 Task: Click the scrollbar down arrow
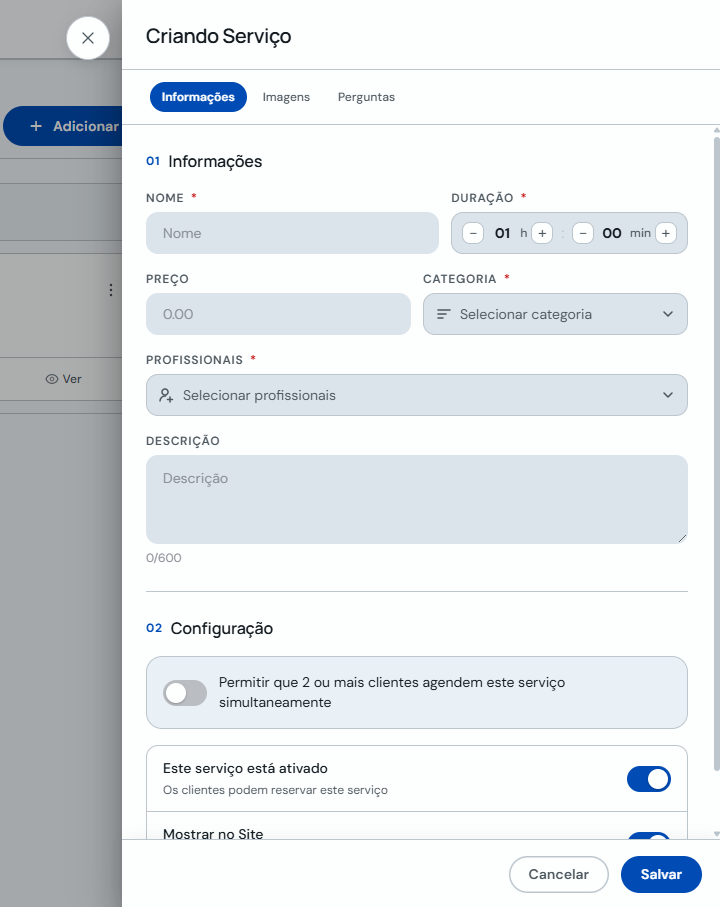717,834
